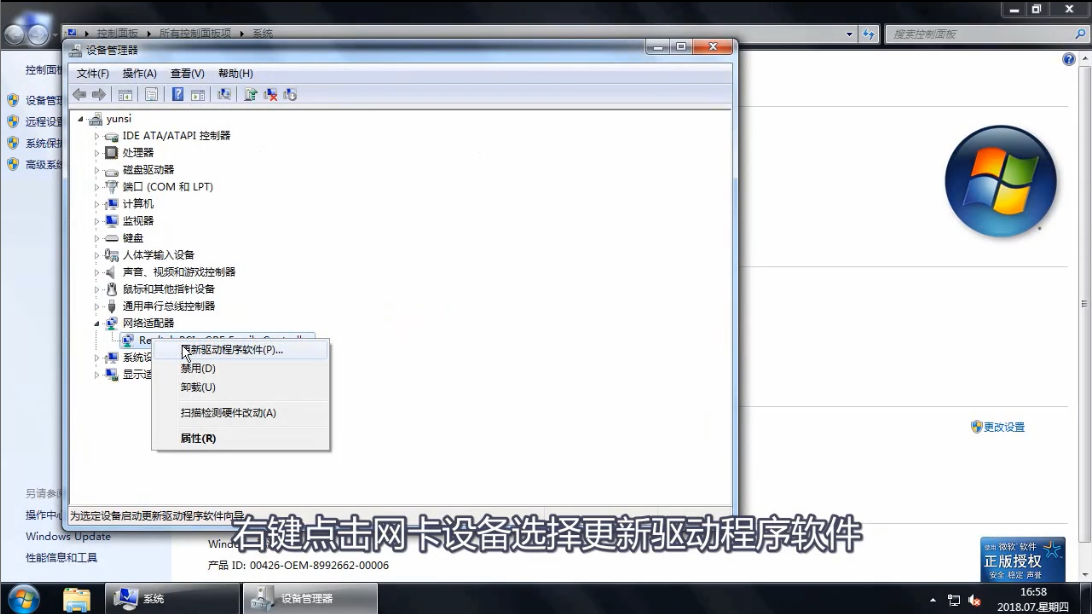Collapse the 网络适配器 tree node
The height and width of the screenshot is (614, 1092).
click(x=97, y=324)
